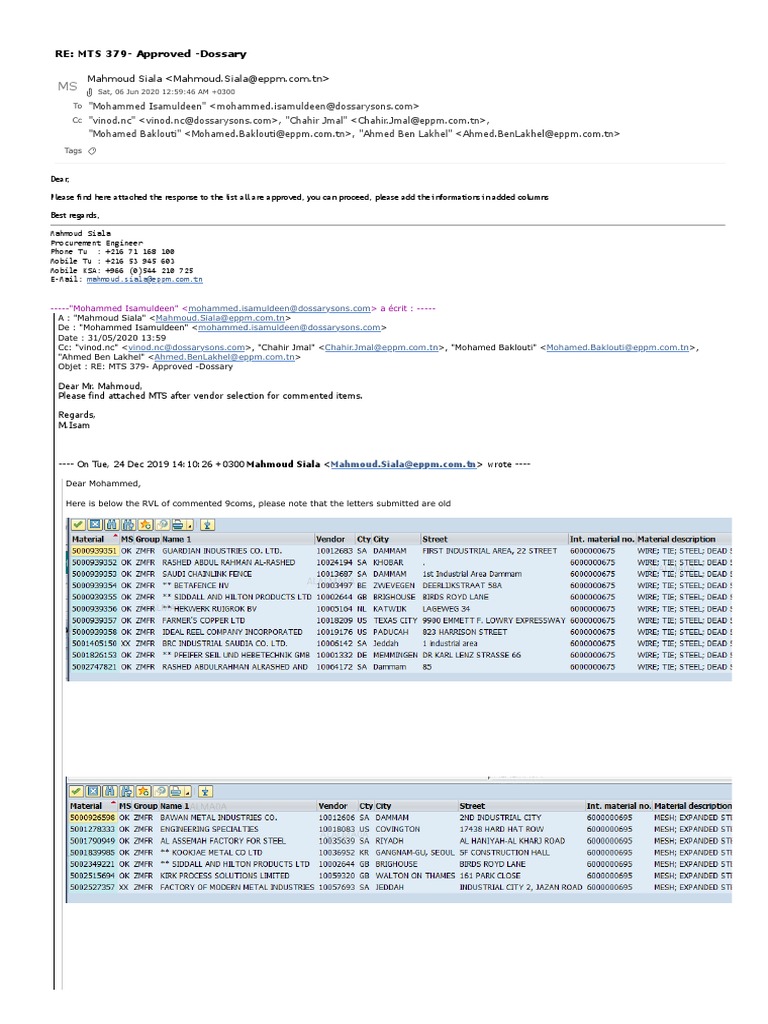
Task: Select ** KOOKJAE METAL CO LTD row
Action: click(x=400, y=853)
